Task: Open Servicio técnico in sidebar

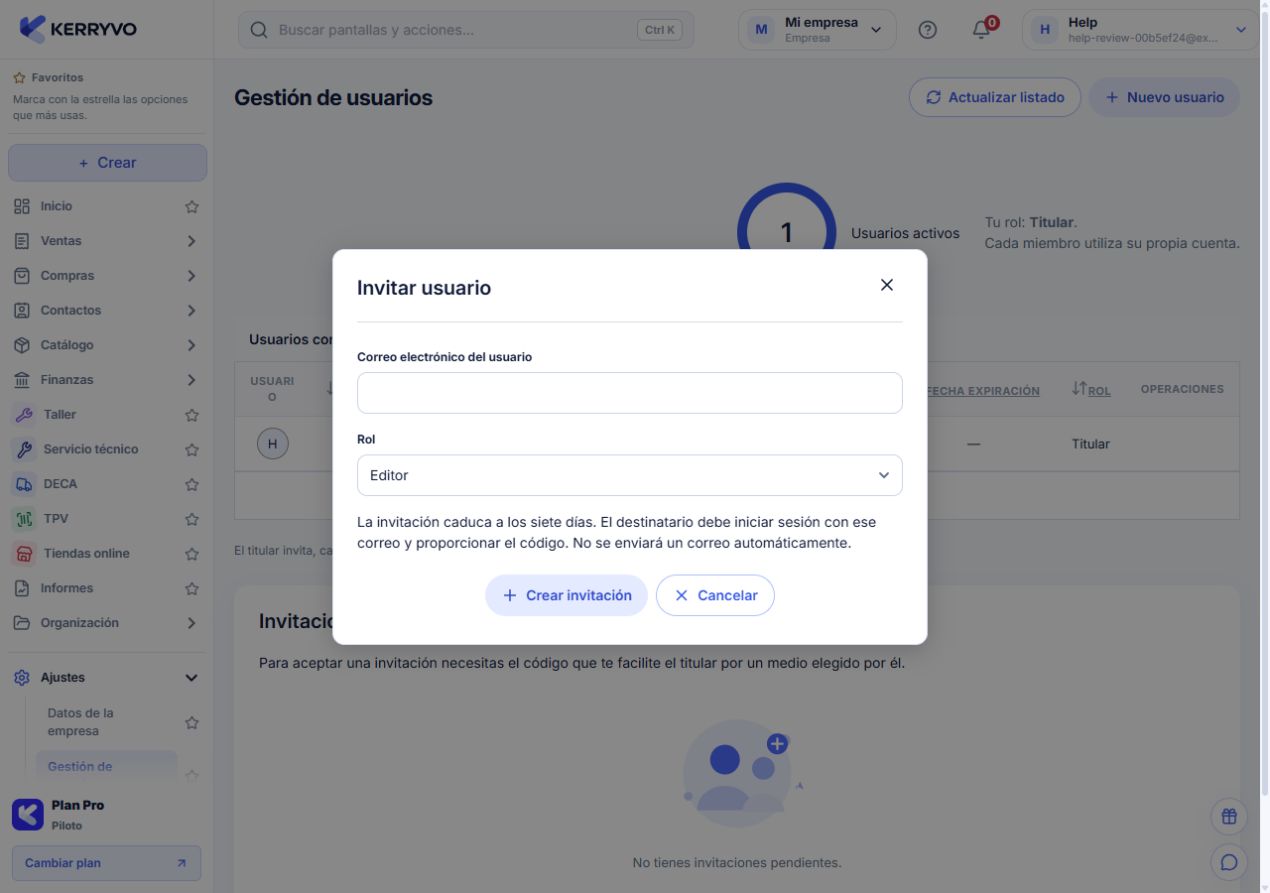Action: click(x=91, y=449)
